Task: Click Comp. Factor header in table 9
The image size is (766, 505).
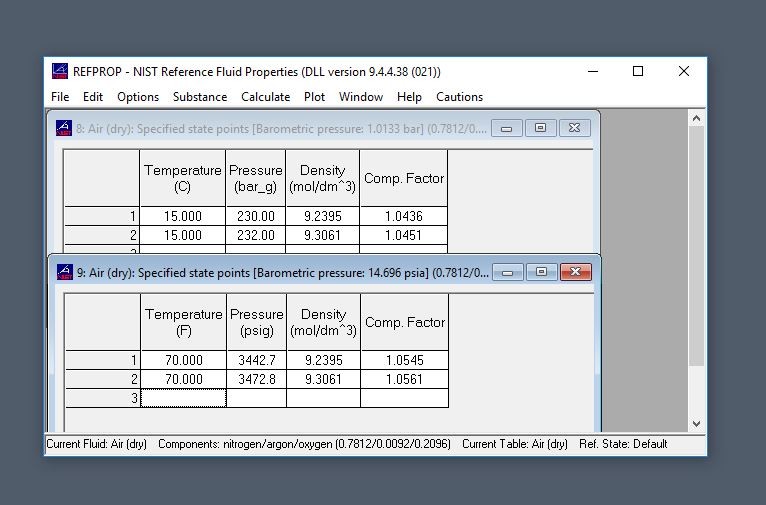Action: point(404,322)
